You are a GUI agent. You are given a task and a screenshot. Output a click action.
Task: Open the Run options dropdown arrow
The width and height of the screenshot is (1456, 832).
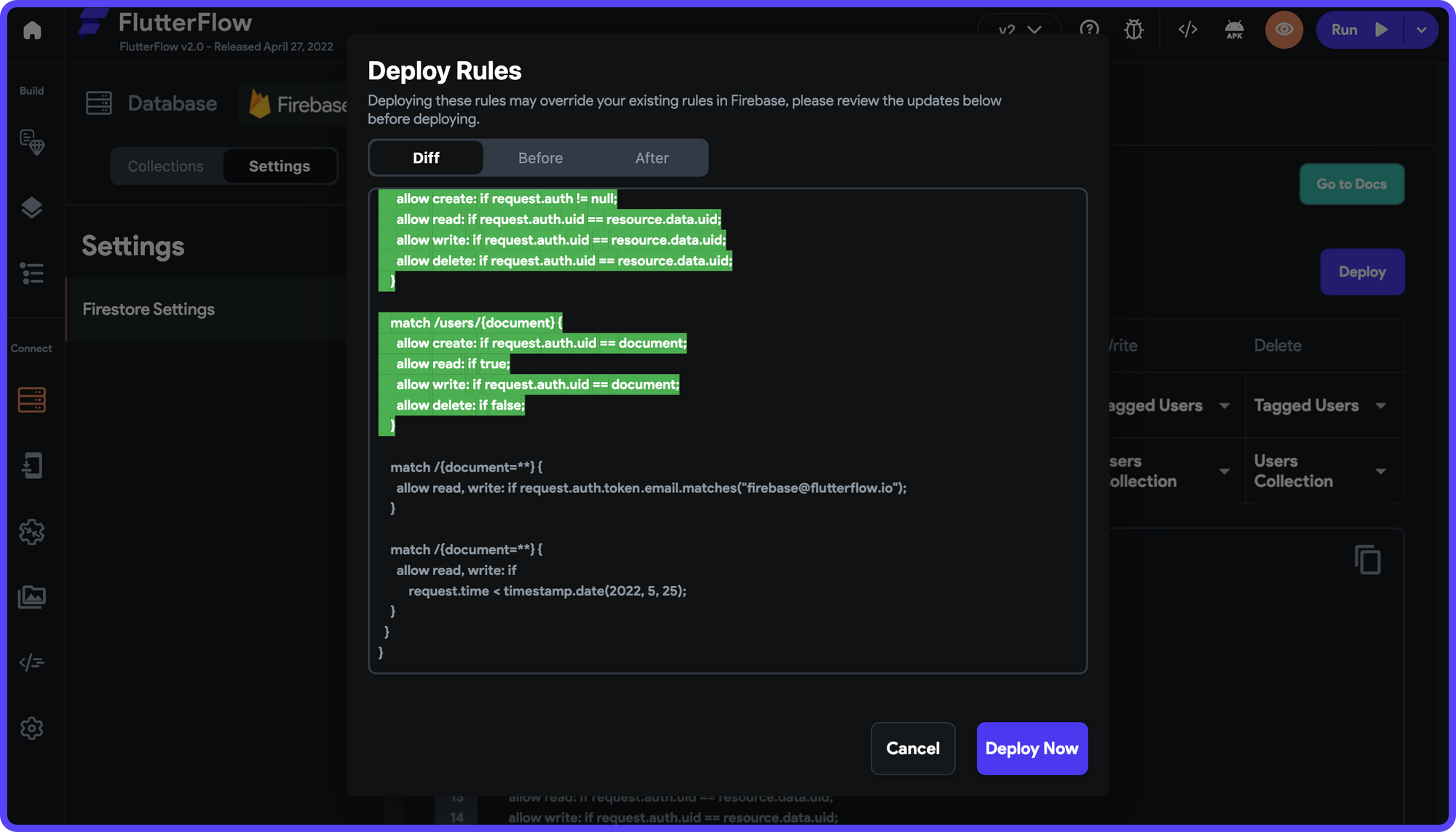1421,30
